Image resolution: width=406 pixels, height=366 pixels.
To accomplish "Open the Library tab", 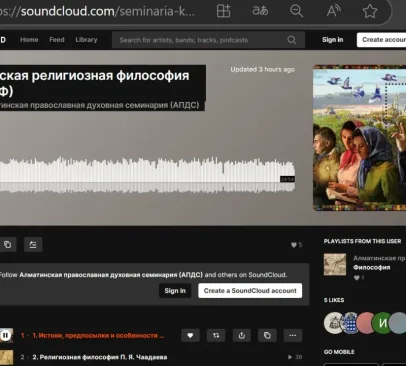I will click(86, 40).
